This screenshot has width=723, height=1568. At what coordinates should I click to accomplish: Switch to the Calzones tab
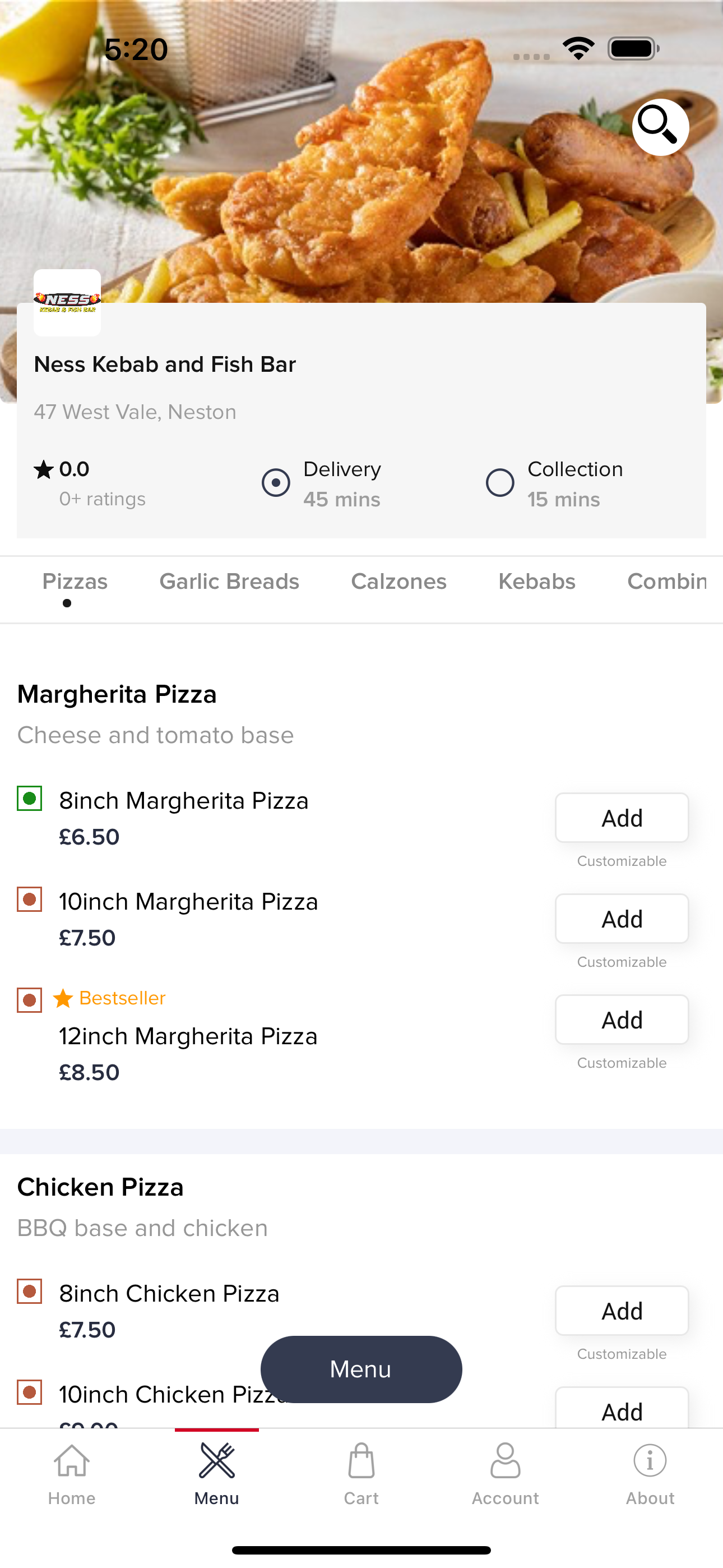coord(398,582)
